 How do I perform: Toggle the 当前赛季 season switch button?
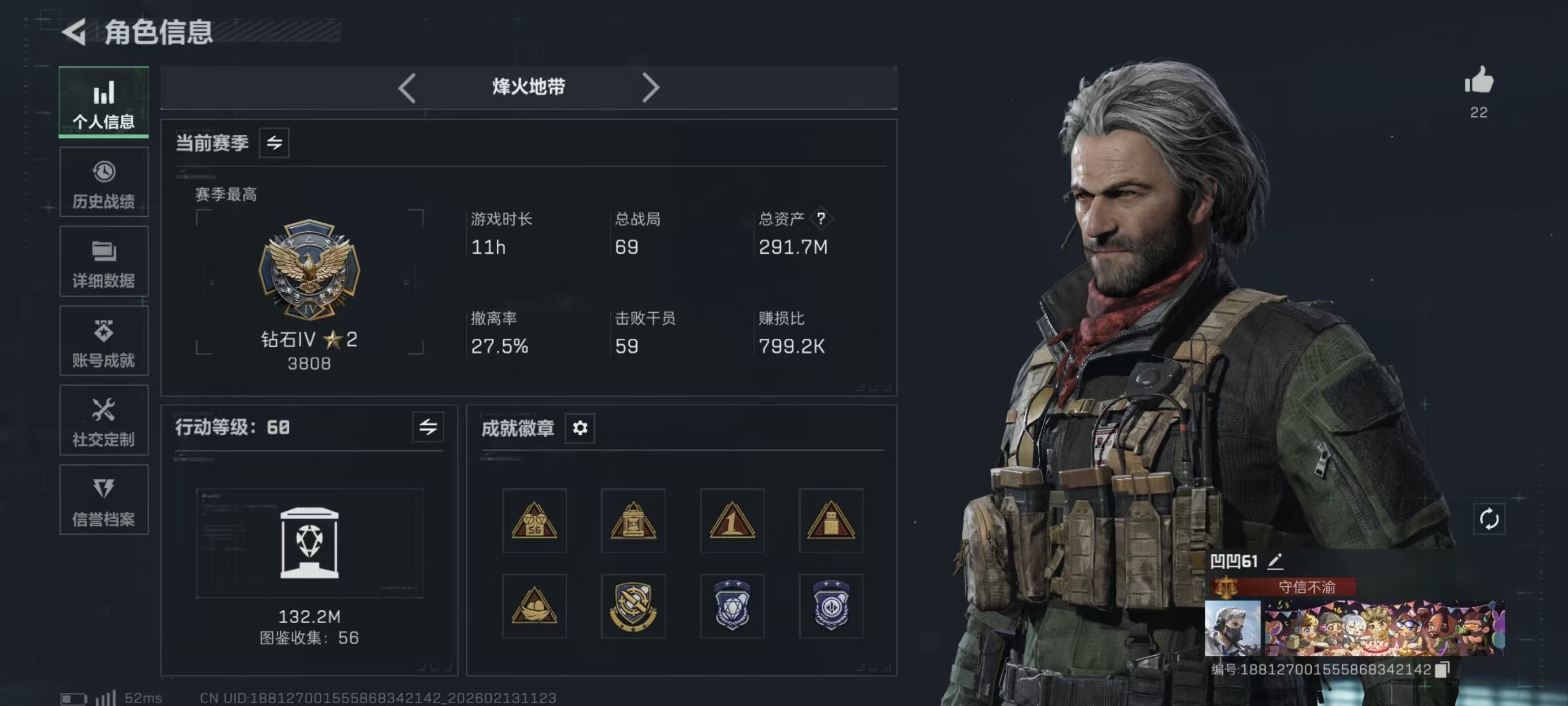274,142
